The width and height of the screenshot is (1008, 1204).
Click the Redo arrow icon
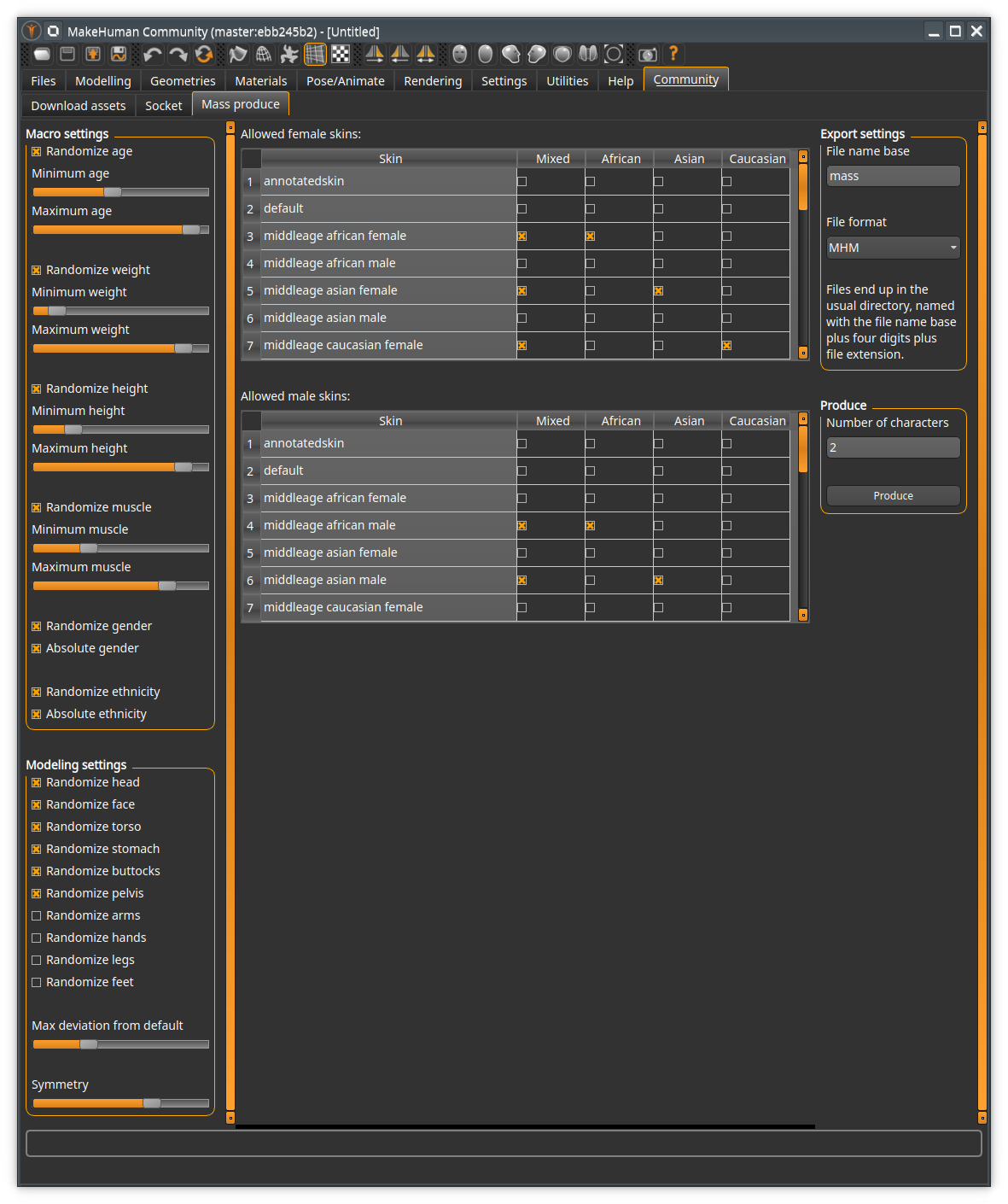point(178,55)
